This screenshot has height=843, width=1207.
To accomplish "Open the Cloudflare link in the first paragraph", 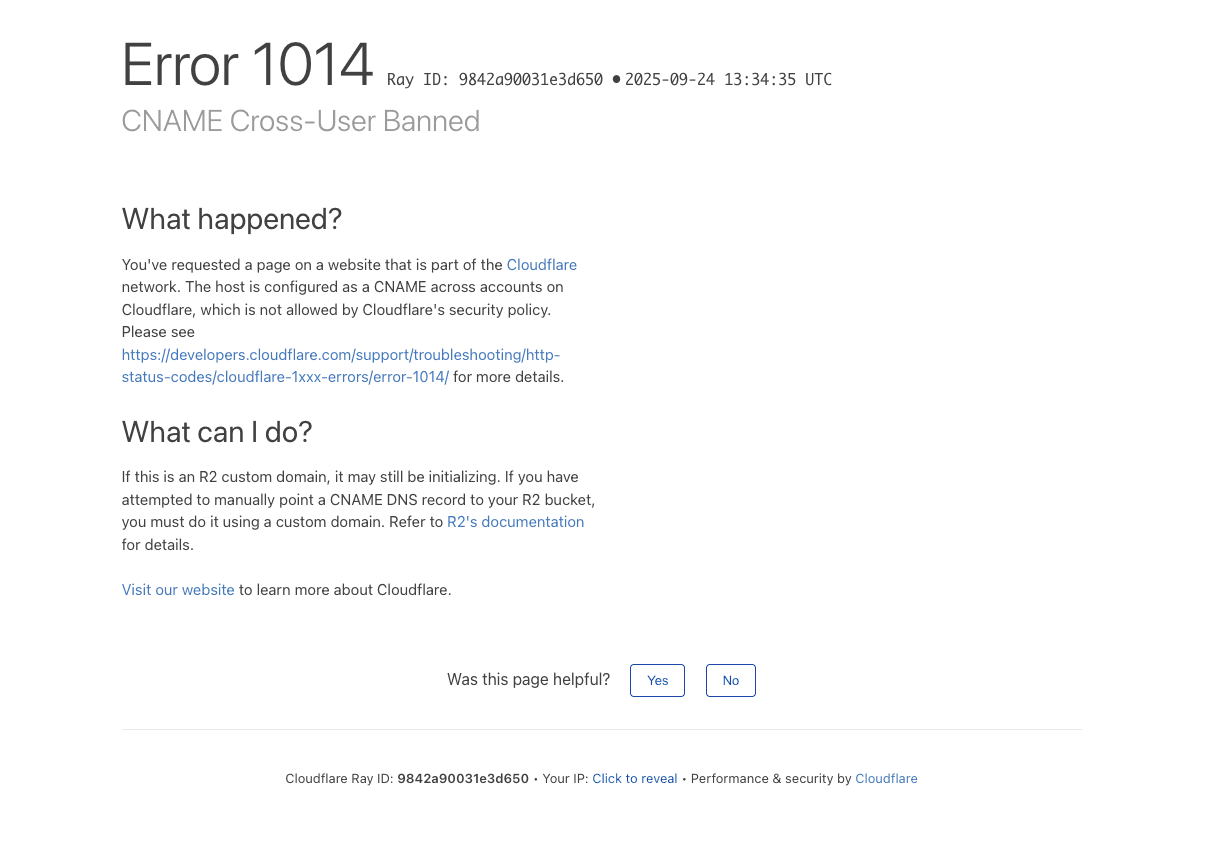I will click(x=541, y=264).
